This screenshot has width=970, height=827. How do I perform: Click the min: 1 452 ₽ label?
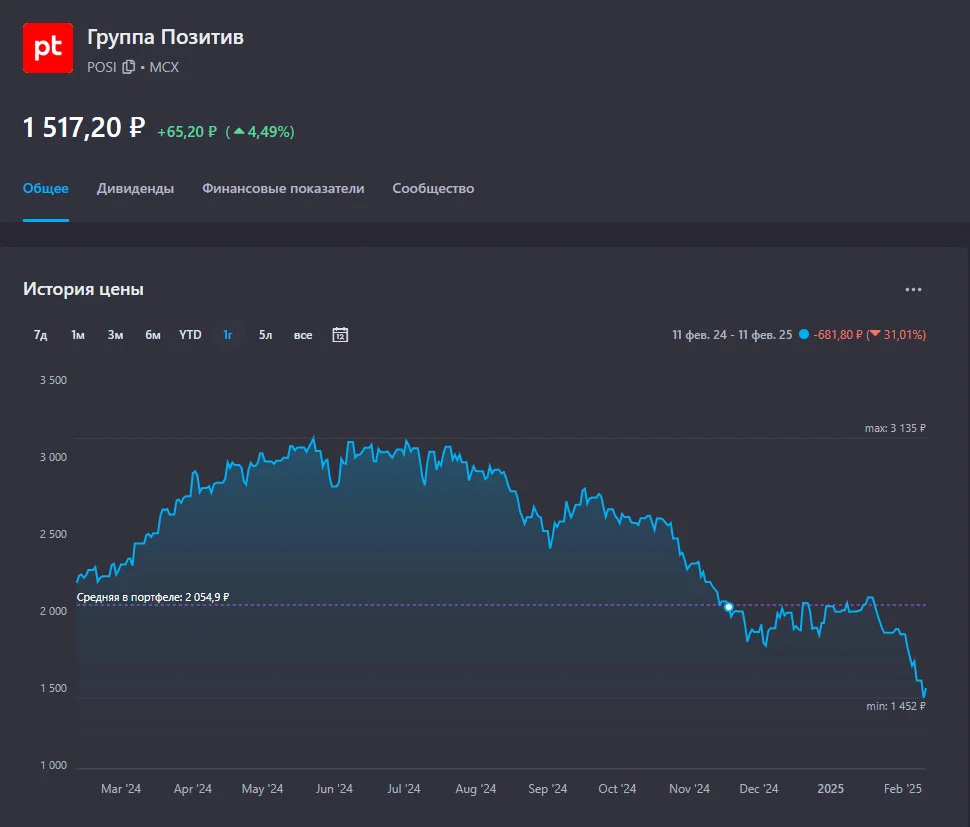pyautogui.click(x=896, y=706)
